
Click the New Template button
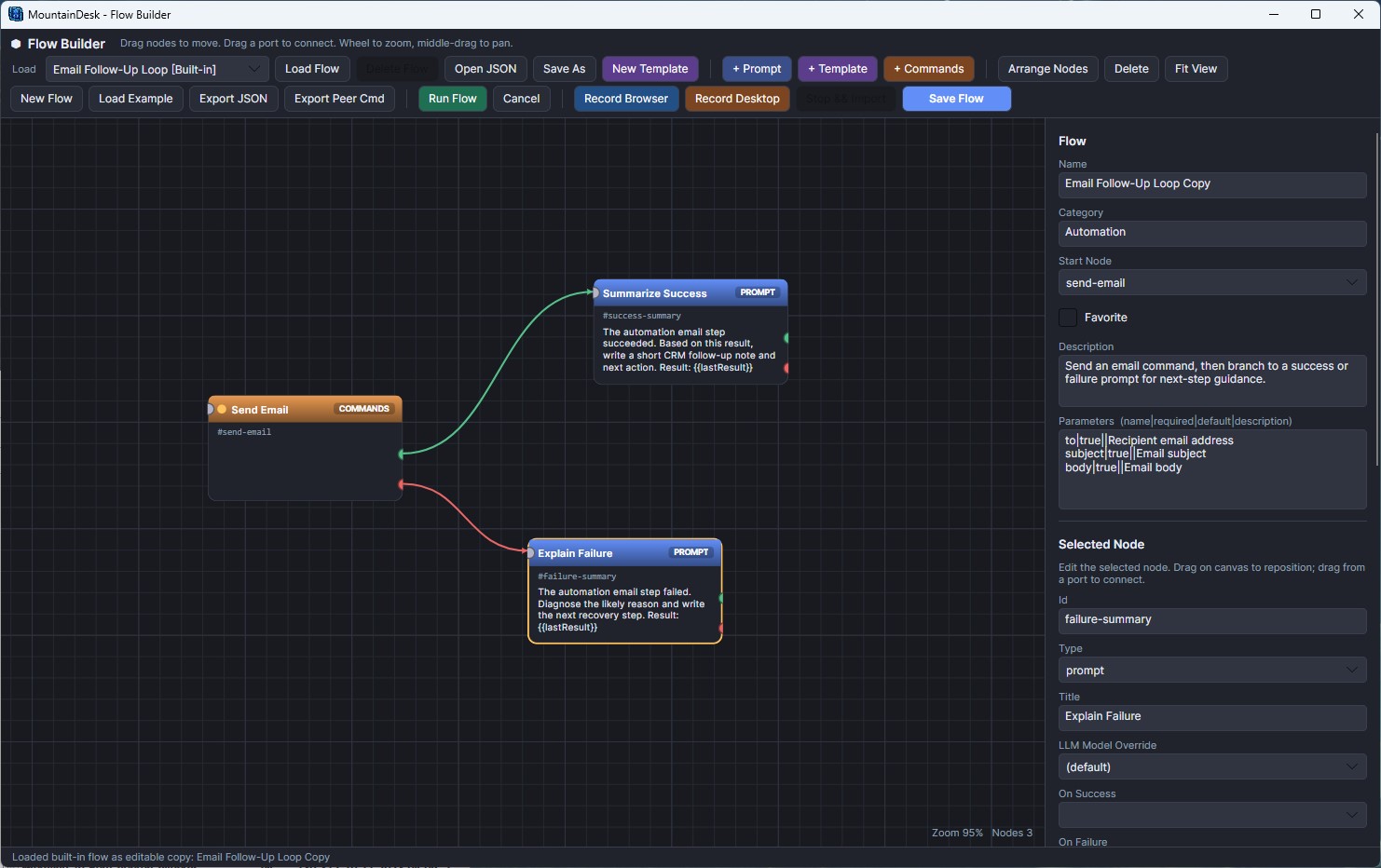point(649,69)
